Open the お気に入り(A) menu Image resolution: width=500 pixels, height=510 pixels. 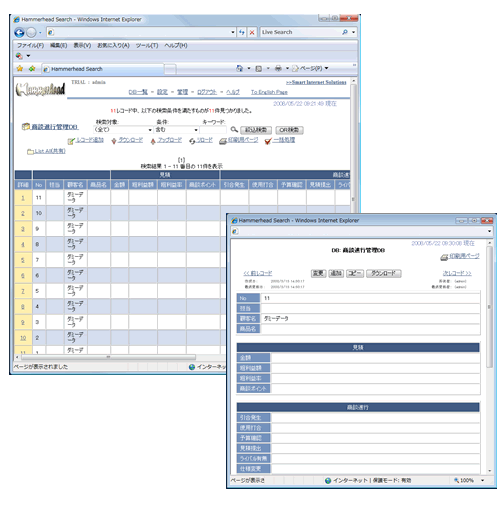coord(113,45)
